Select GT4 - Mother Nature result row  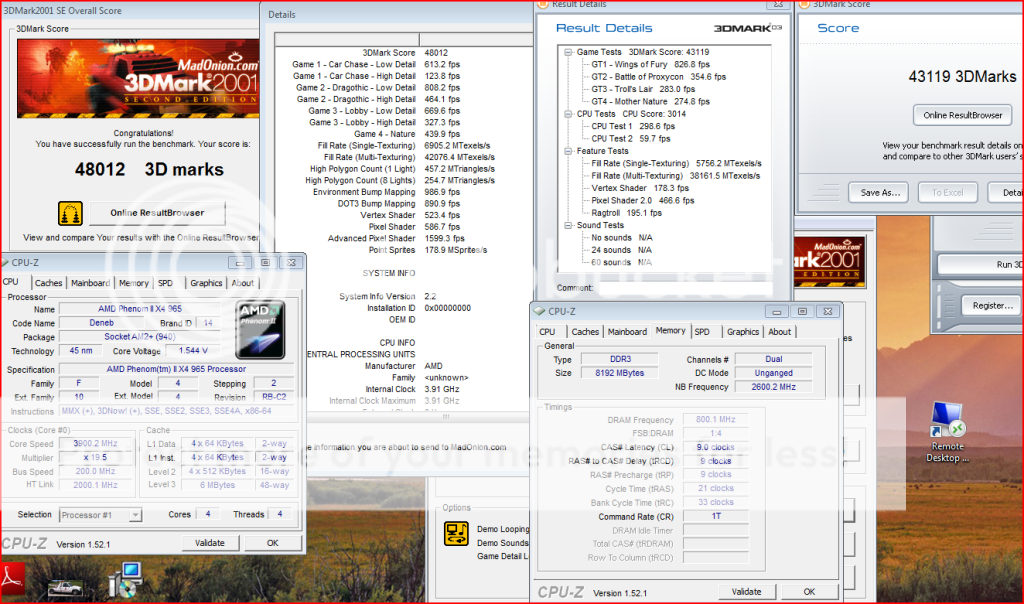[650, 102]
